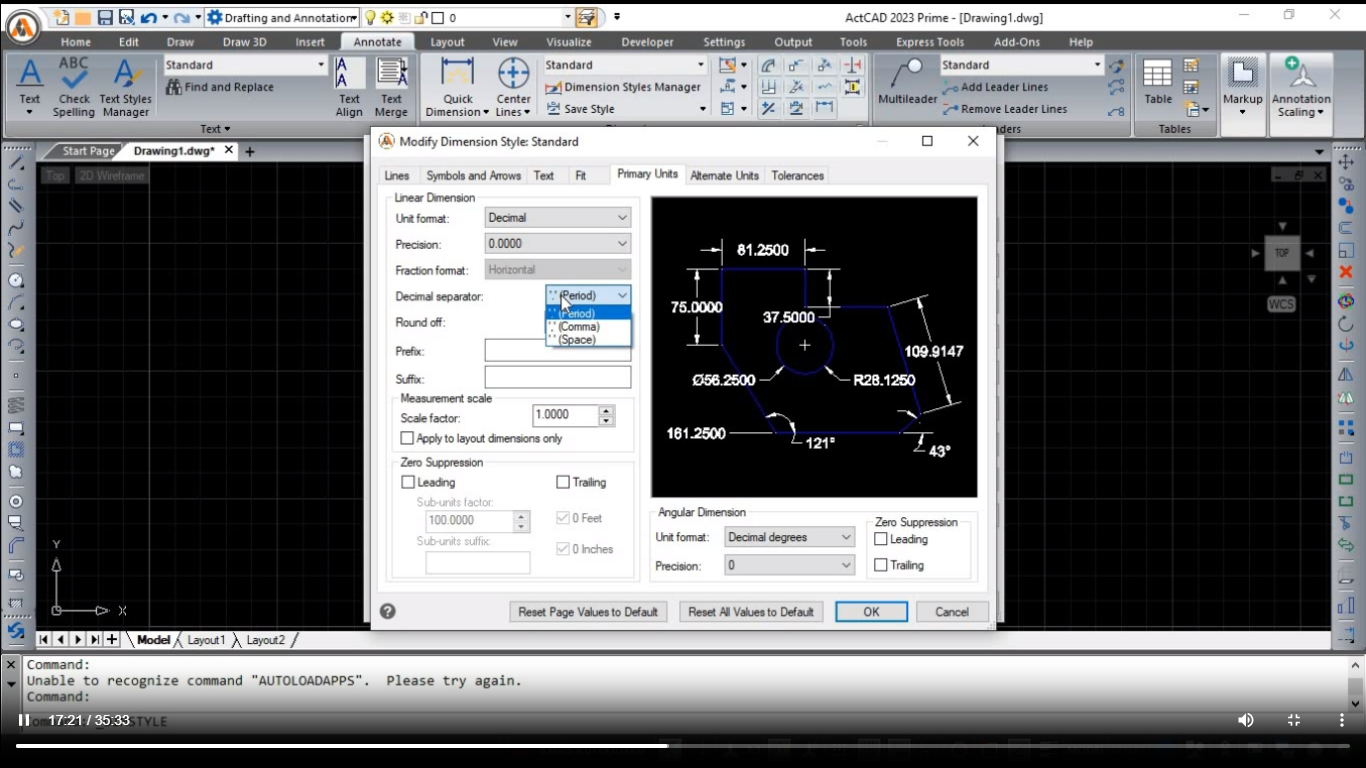
Task: Run Check Spelling tool
Action: tap(74, 86)
